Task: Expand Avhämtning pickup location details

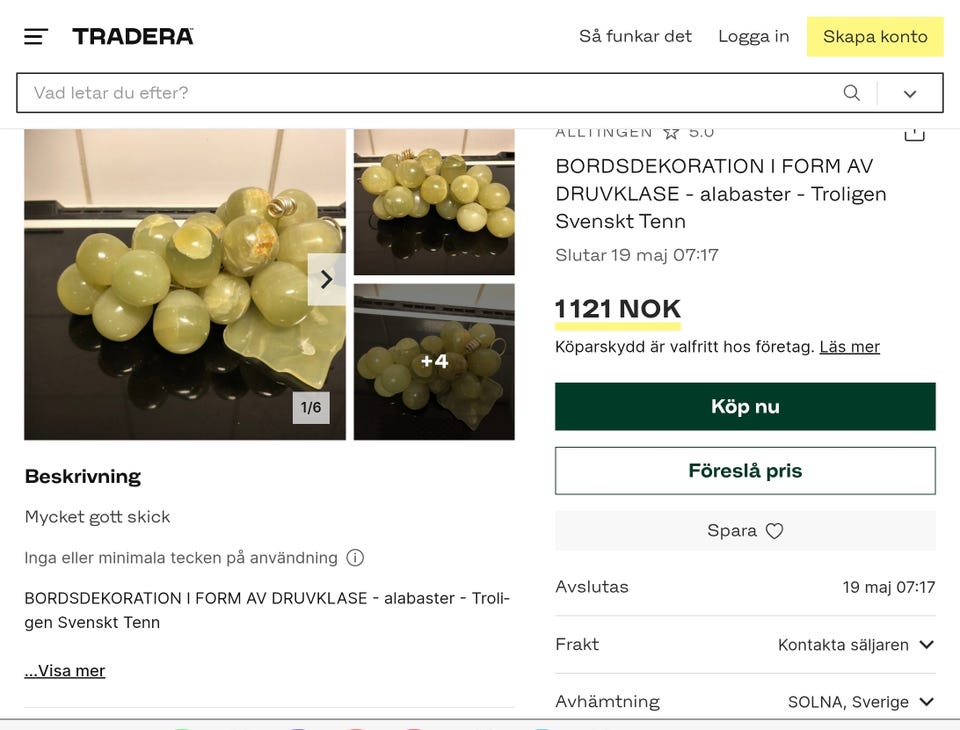Action: [x=926, y=702]
